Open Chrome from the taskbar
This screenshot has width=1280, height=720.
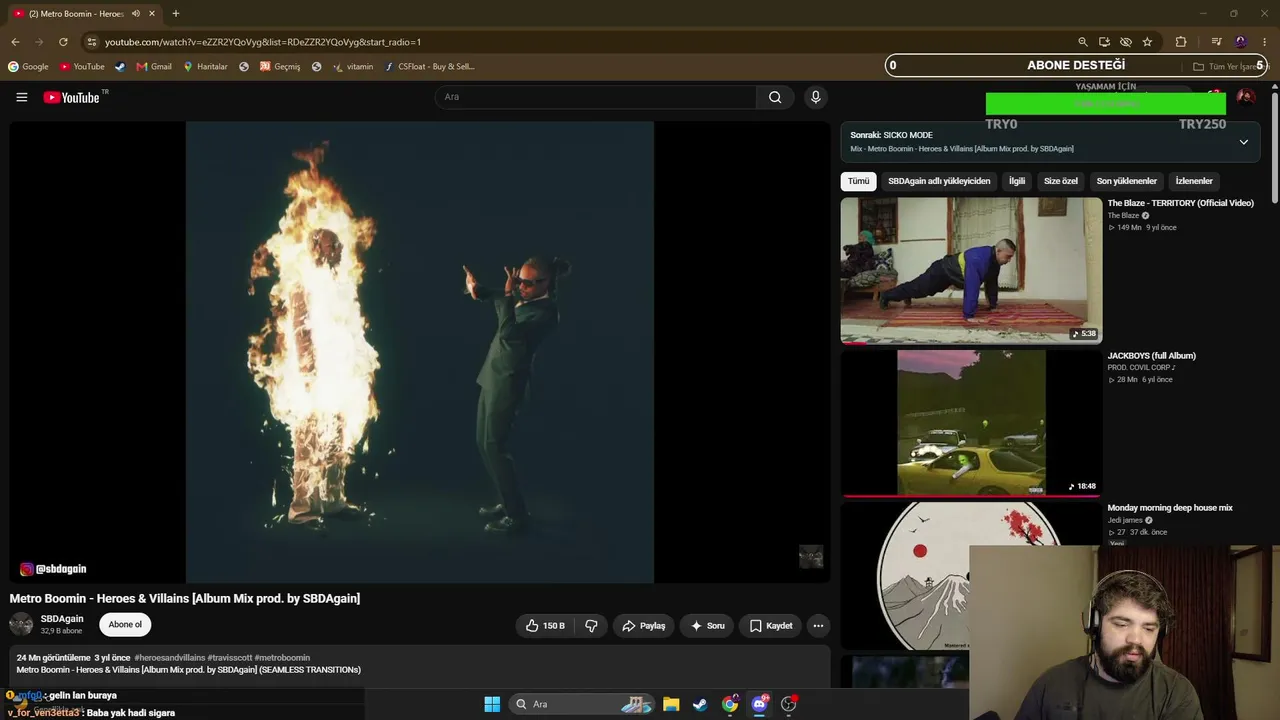730,704
